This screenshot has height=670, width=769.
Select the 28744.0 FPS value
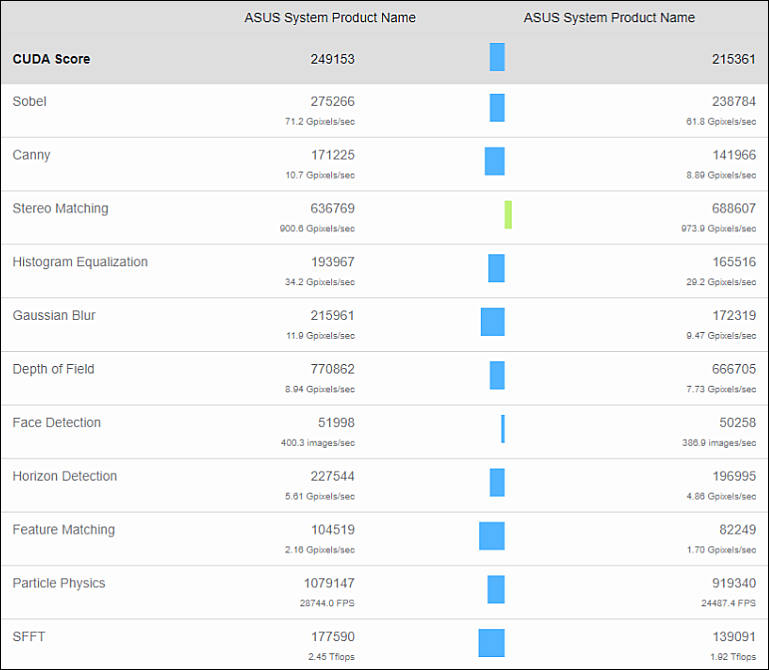327,603
